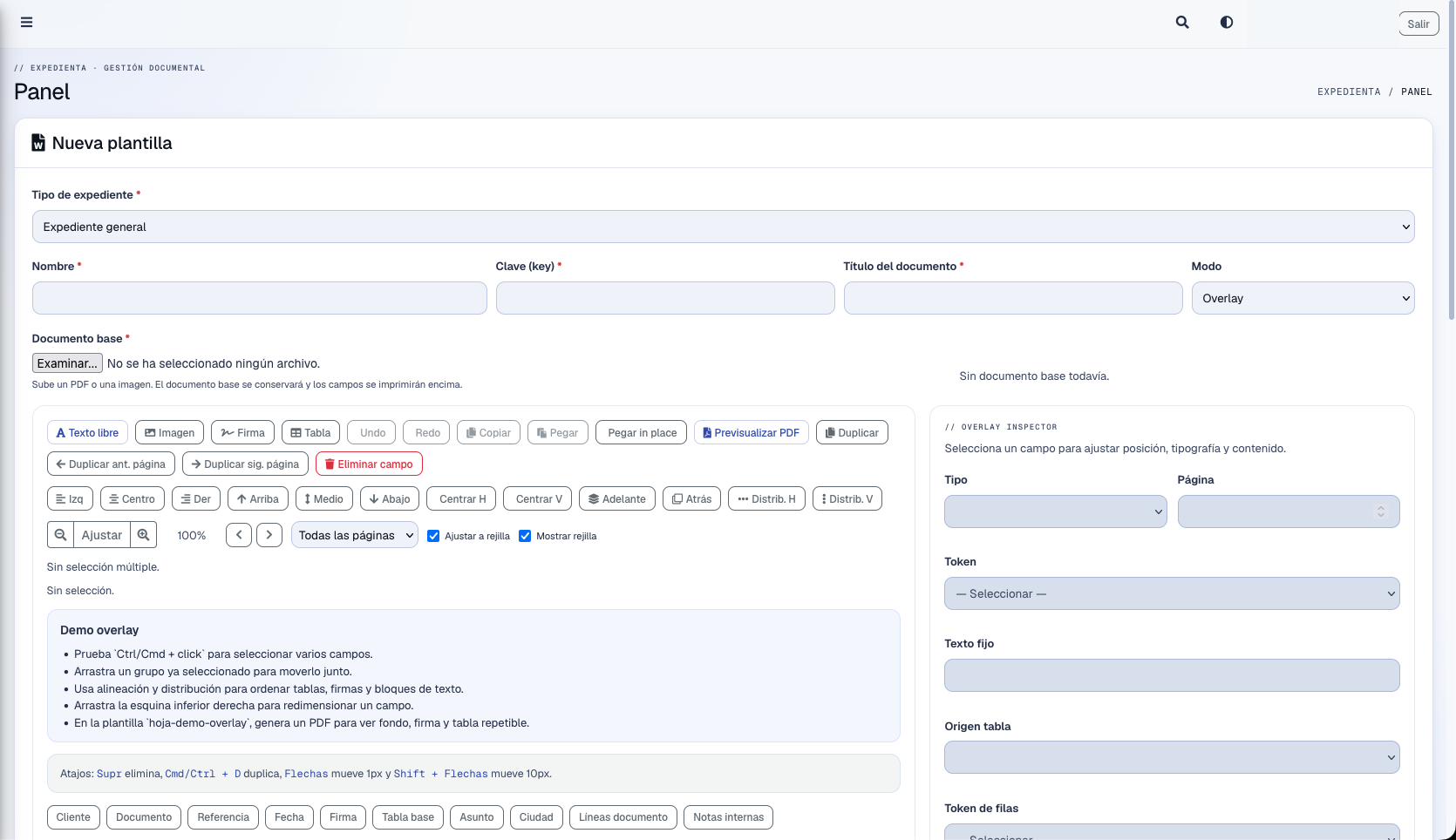
Task: Click Duplicar sig. página button
Action: 245,464
